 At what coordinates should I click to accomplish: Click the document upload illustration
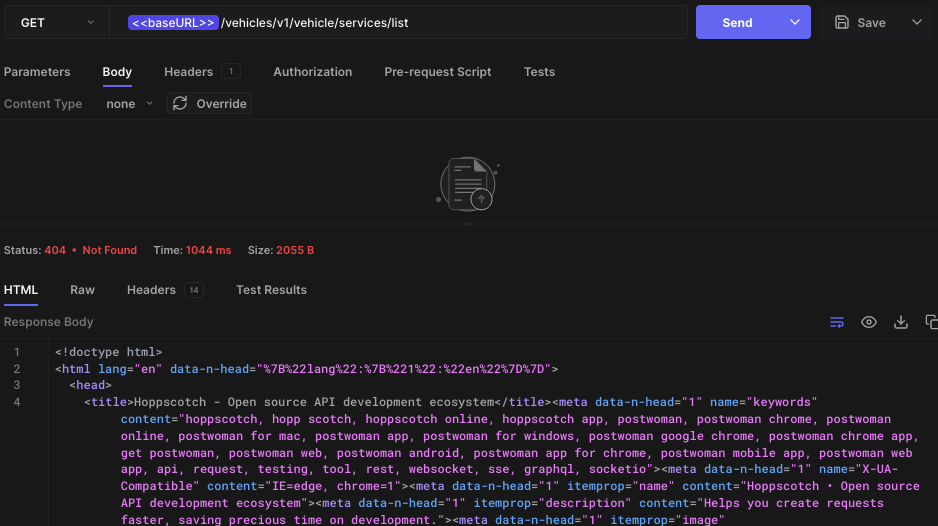click(x=468, y=184)
